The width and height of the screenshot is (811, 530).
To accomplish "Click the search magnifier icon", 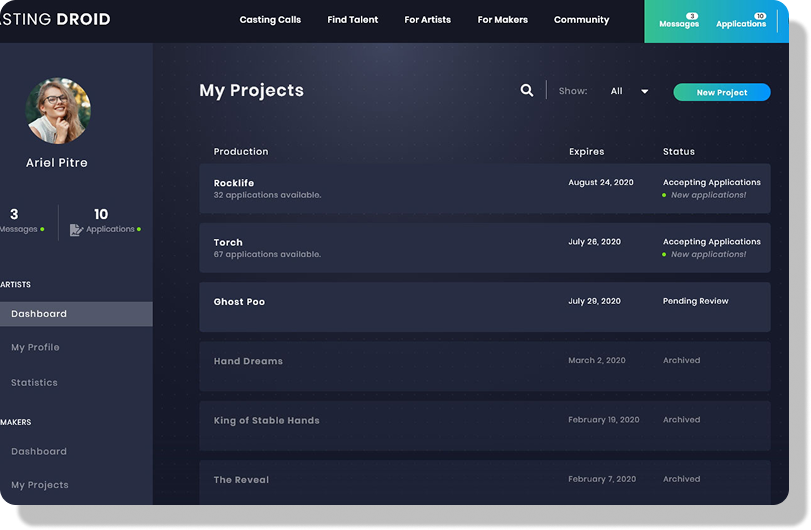I will (527, 90).
